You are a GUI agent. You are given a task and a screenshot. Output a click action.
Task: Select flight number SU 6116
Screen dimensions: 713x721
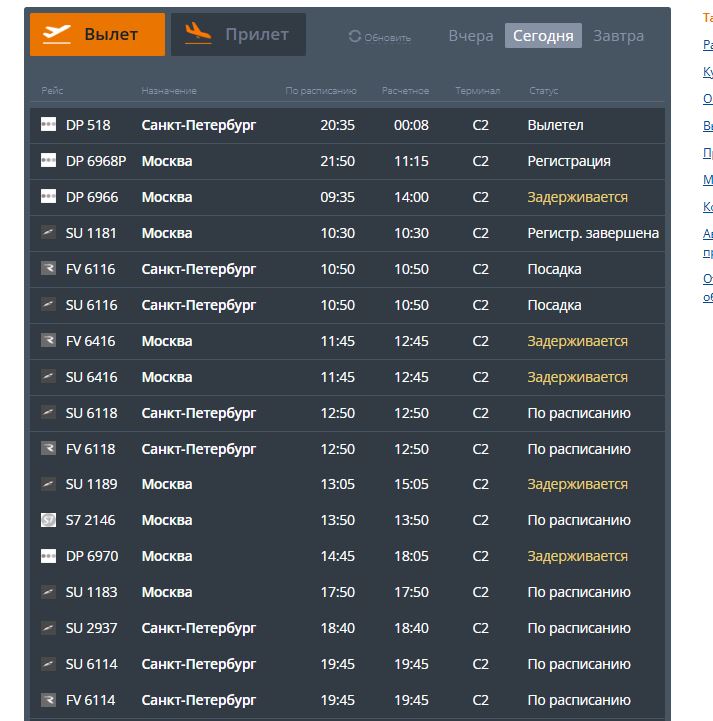91,305
